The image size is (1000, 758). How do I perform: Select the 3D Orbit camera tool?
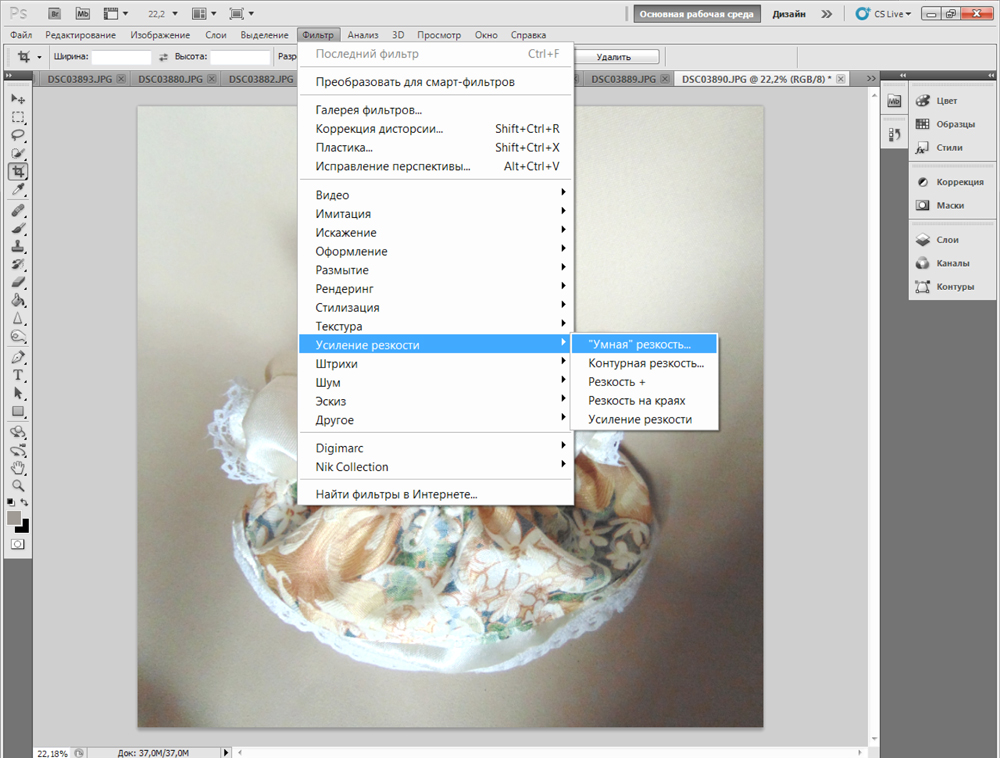tap(18, 450)
